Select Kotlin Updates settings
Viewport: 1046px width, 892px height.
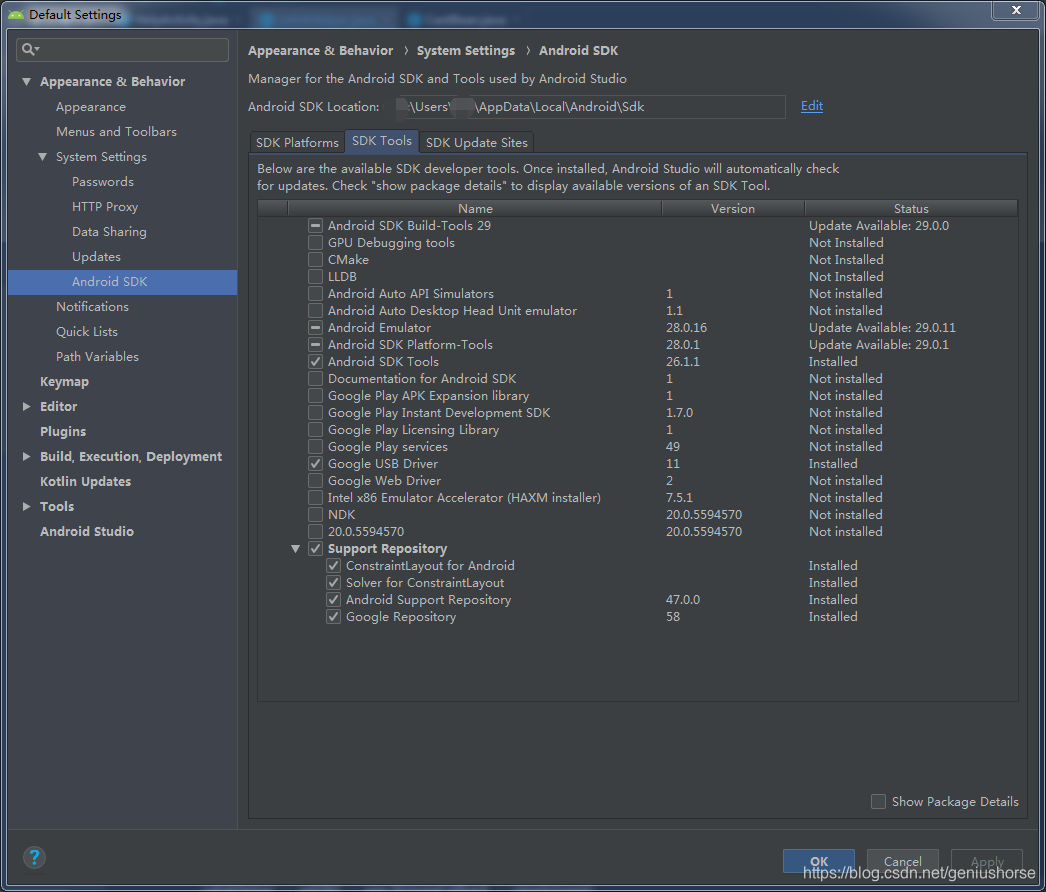click(x=85, y=482)
